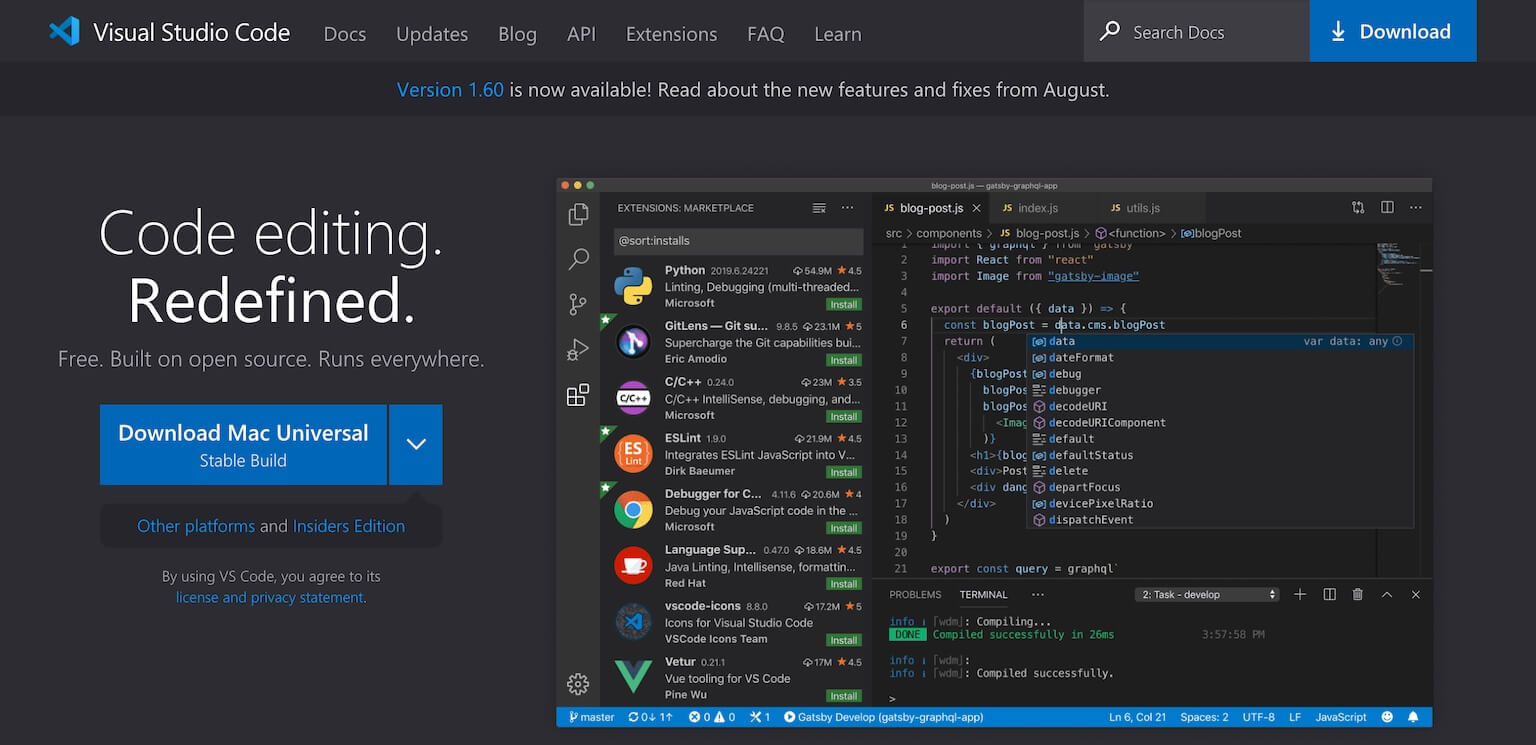Image resolution: width=1536 pixels, height=745 pixels.
Task: Open the 2: Task - develop dropdown
Action: click(x=1208, y=594)
